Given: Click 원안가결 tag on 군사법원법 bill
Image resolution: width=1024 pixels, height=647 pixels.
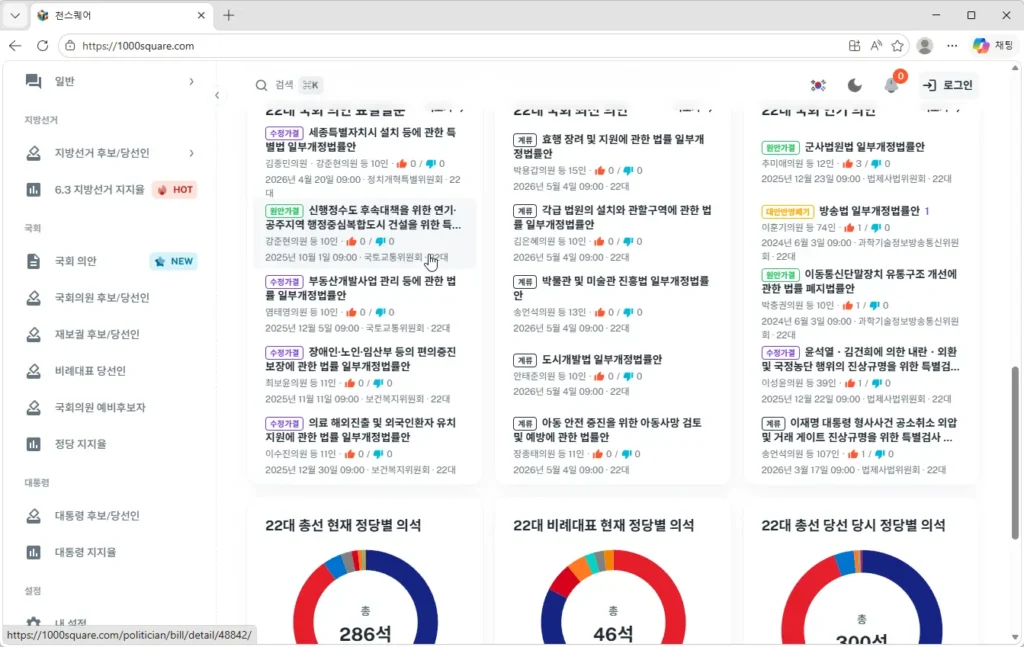Looking at the screenshot, I should pyautogui.click(x=780, y=147).
